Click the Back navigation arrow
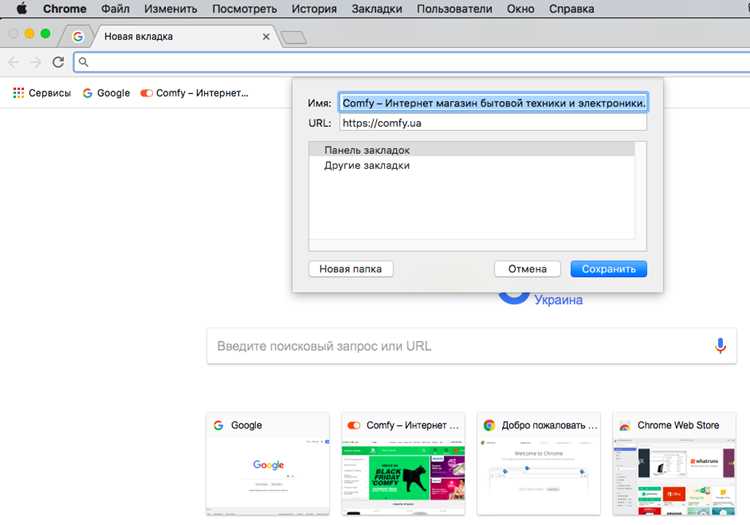Image resolution: width=750 pixels, height=525 pixels. pyautogui.click(x=14, y=62)
